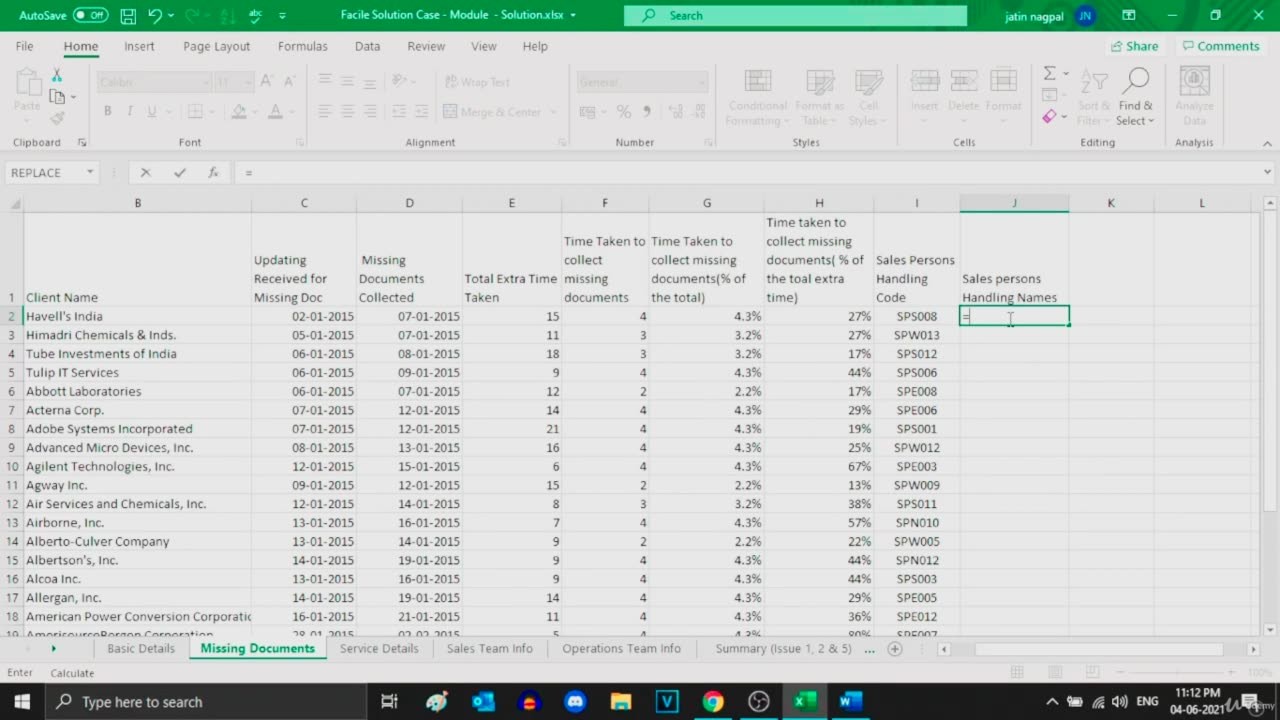1280x720 pixels.
Task: Cancel the formula entry with the X
Action: (145, 173)
